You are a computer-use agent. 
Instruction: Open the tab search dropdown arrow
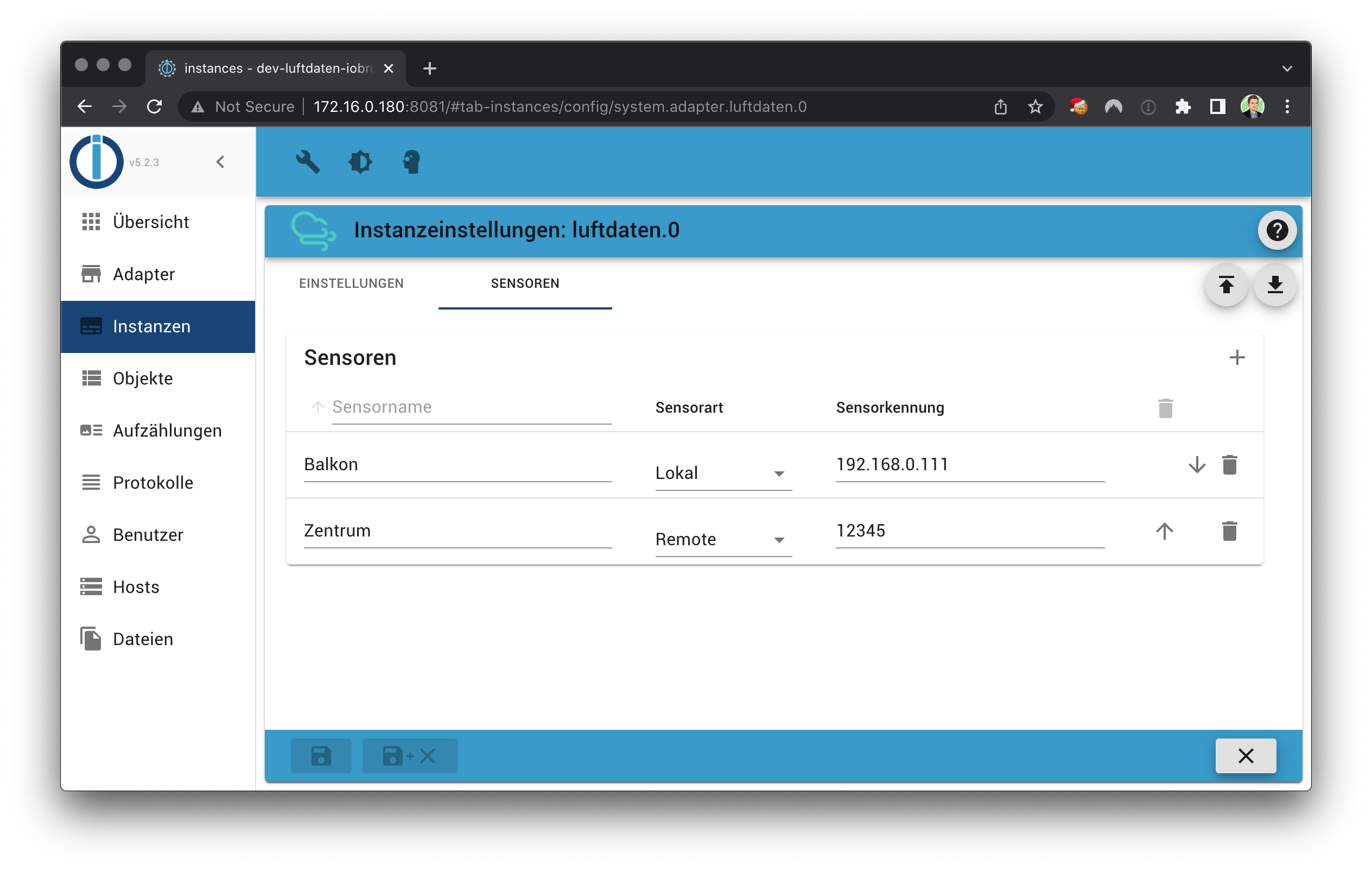point(1287,68)
